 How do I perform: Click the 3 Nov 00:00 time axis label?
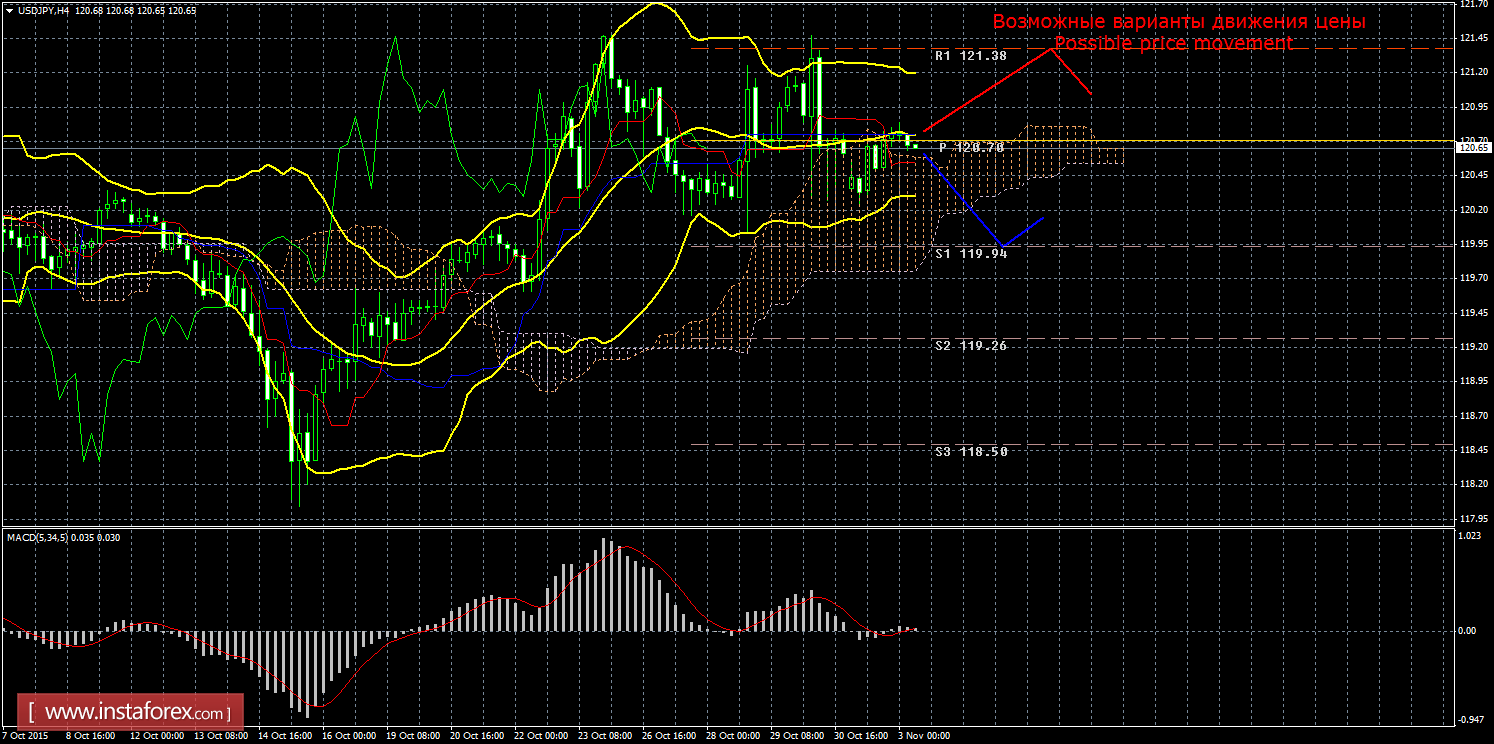[925, 736]
